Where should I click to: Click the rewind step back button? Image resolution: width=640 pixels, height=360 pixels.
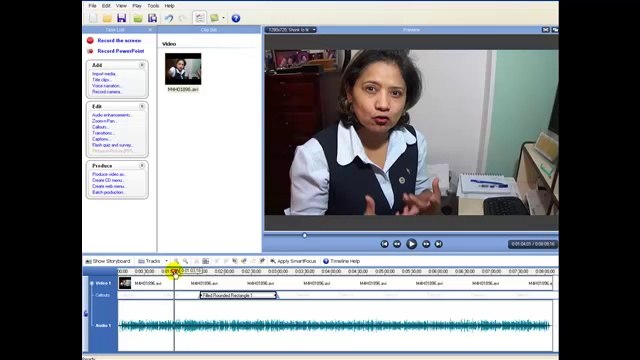[397, 244]
